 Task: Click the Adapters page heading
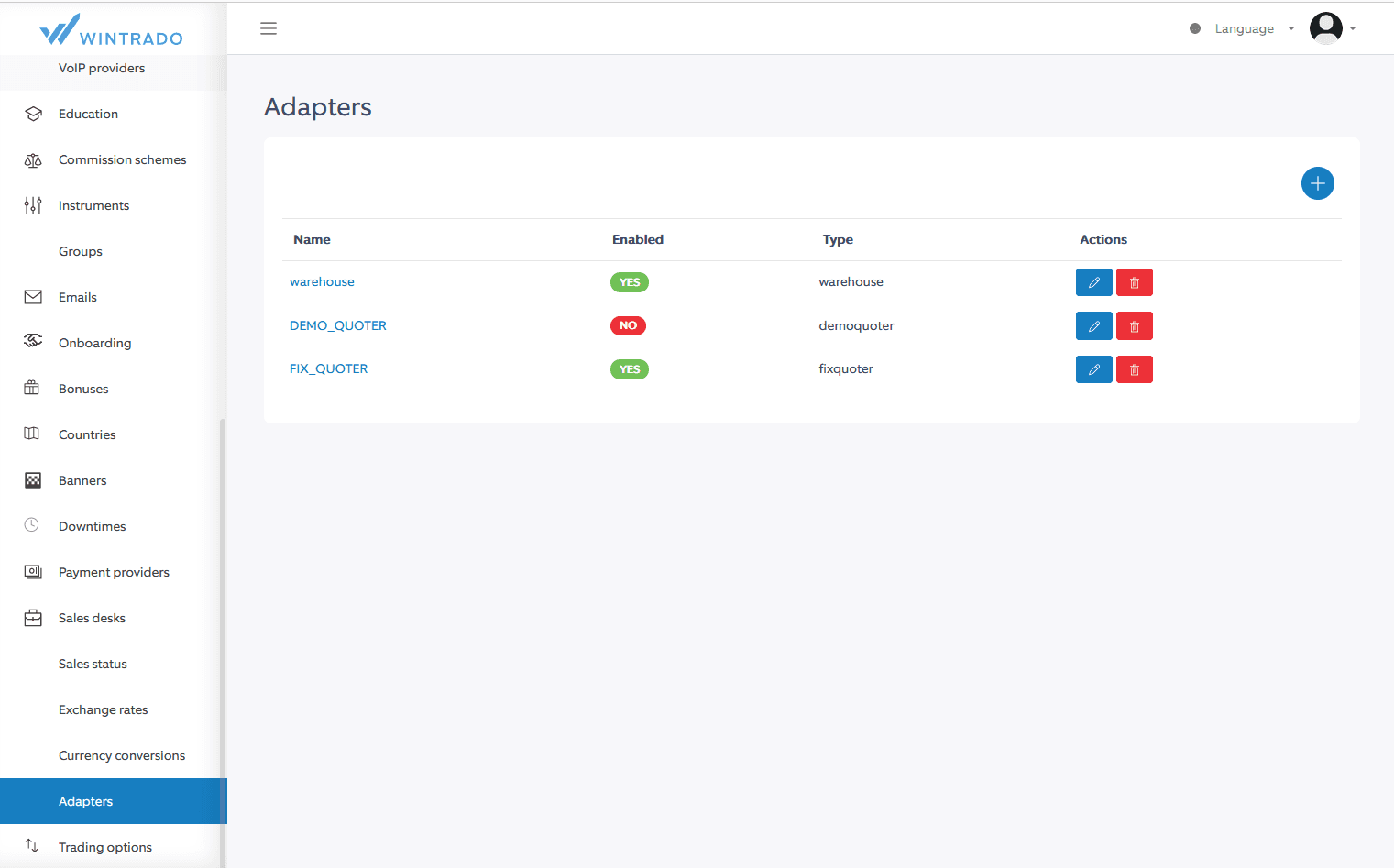(318, 107)
